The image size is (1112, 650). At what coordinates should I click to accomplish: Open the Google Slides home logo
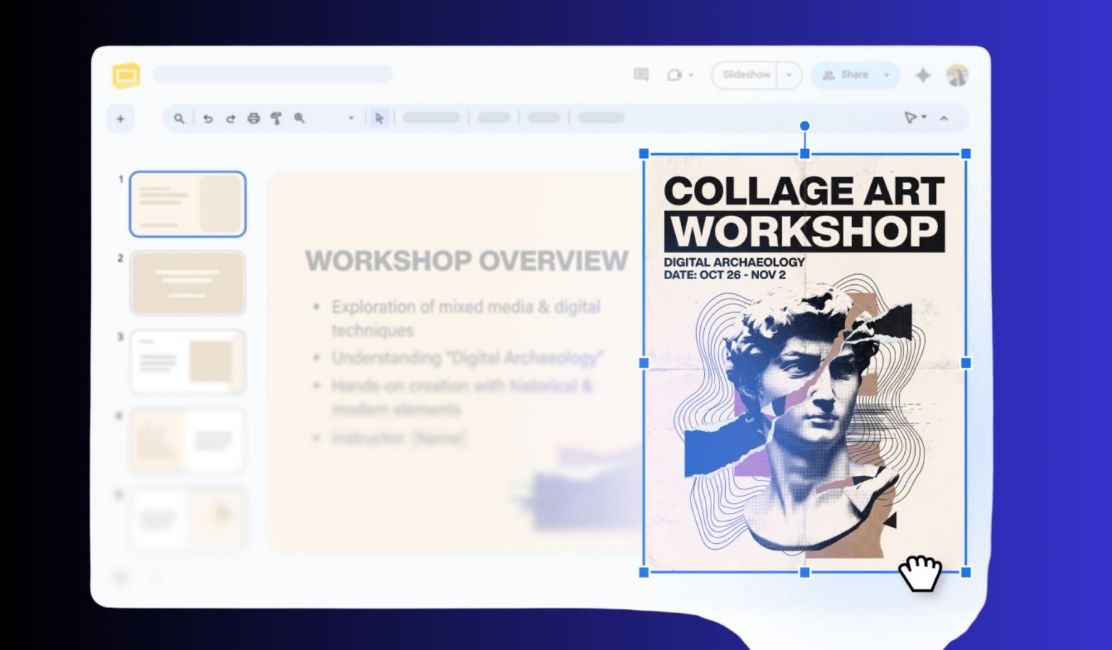tap(126, 75)
